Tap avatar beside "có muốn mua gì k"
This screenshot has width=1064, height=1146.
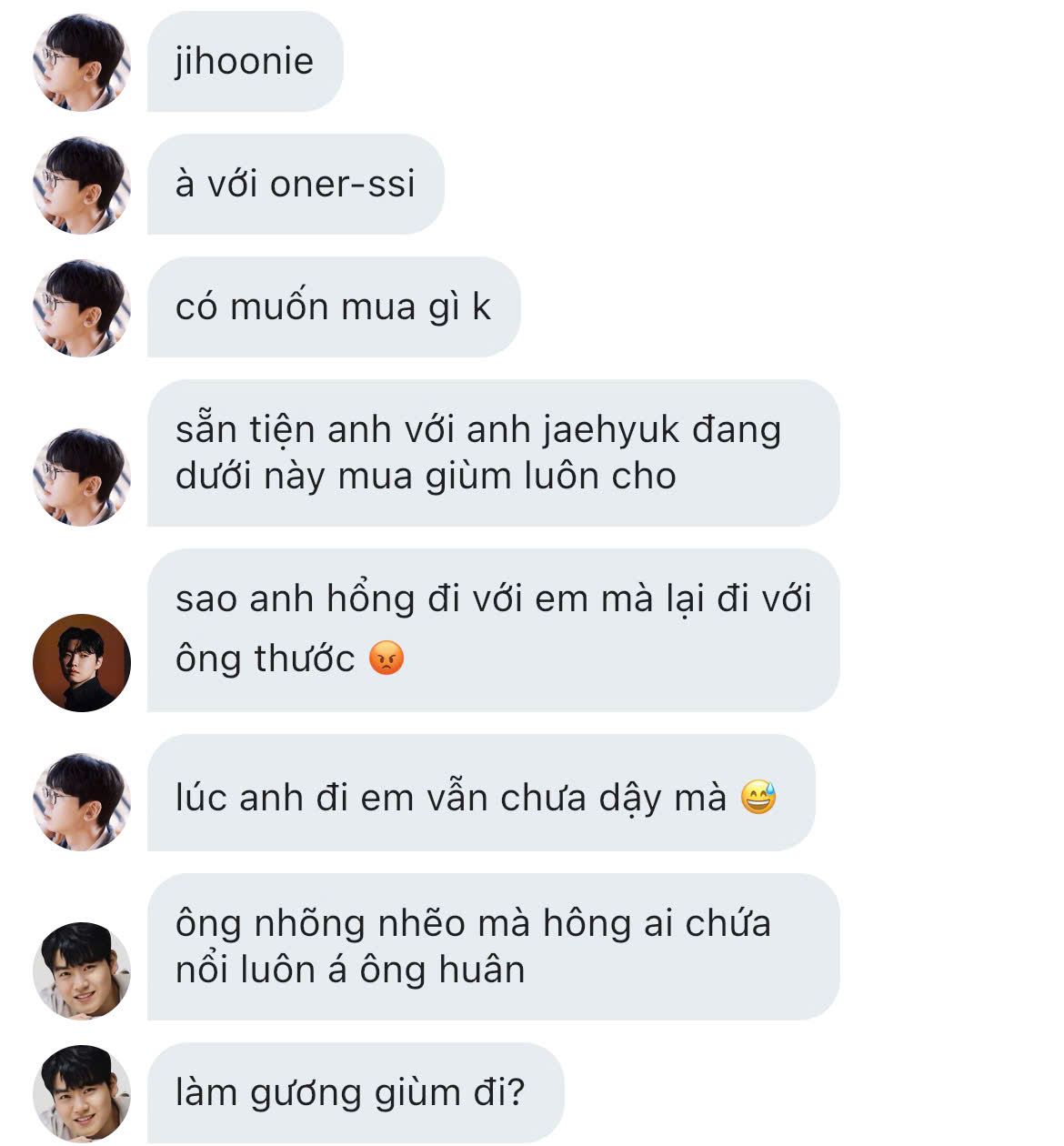point(82,308)
